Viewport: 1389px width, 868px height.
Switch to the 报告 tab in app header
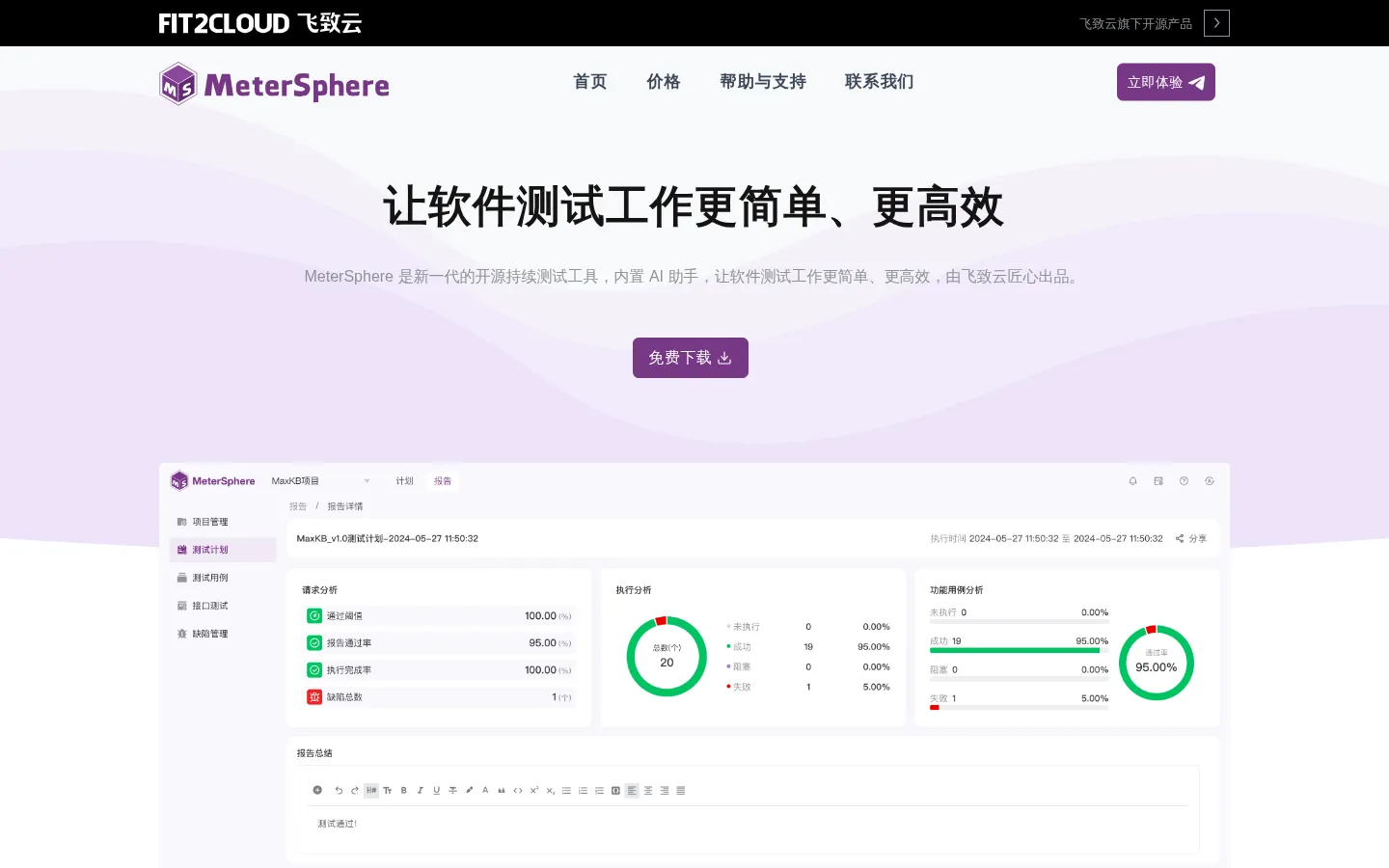(x=443, y=481)
